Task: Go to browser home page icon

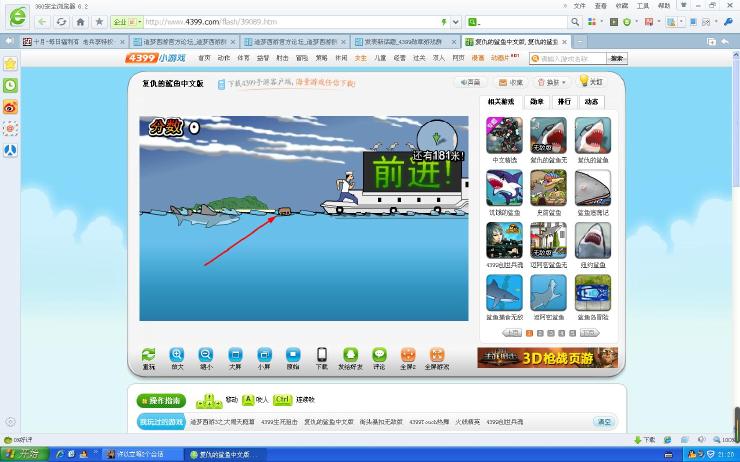Action: [x=80, y=22]
